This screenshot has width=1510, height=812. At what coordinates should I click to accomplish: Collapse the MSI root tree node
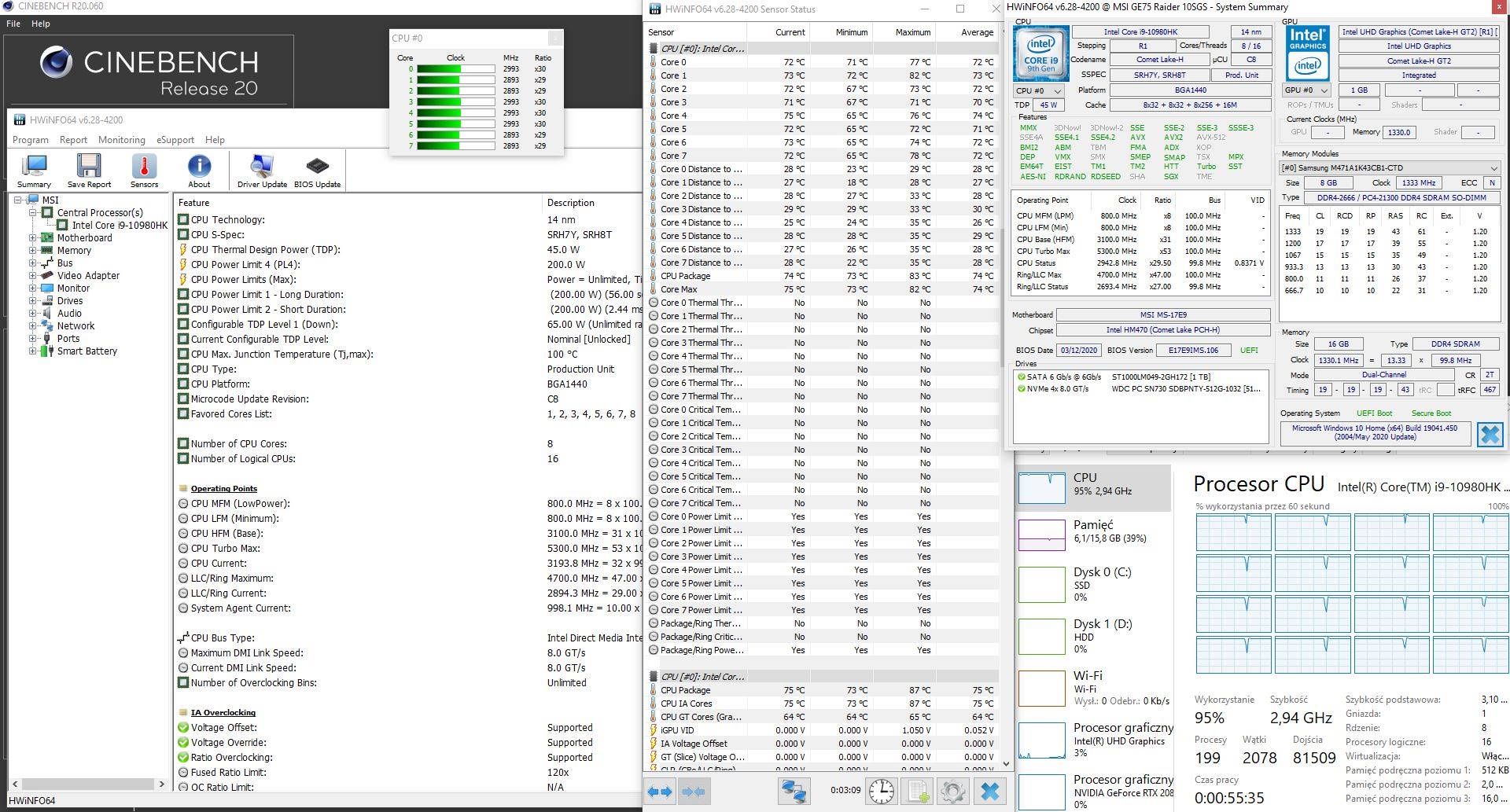pos(18,200)
